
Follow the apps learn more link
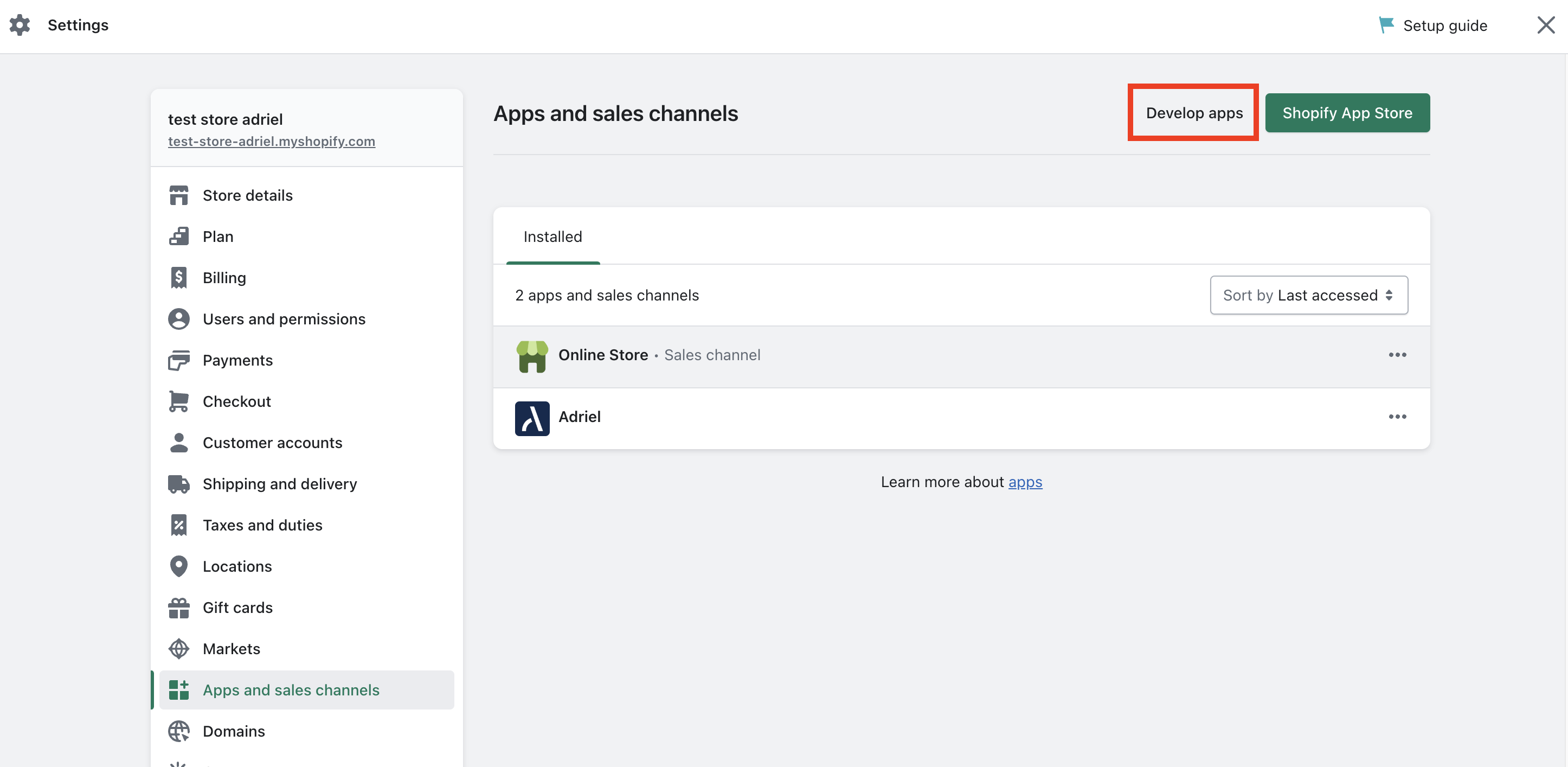(1025, 482)
